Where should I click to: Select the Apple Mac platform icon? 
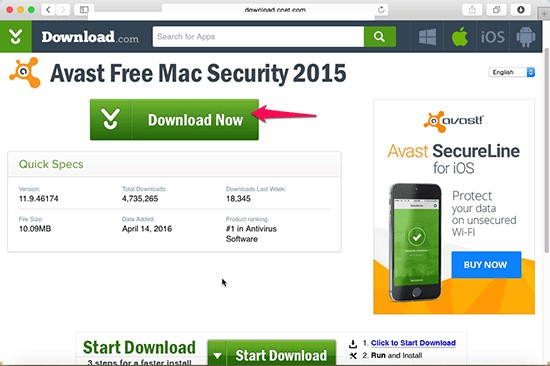(x=460, y=36)
